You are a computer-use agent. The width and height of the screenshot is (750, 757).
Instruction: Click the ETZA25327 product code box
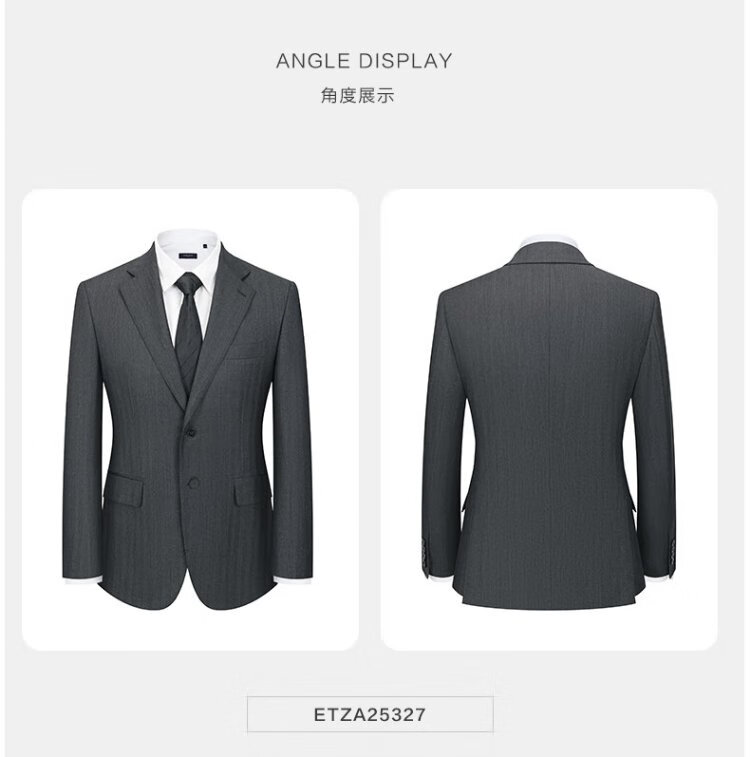pos(370,714)
